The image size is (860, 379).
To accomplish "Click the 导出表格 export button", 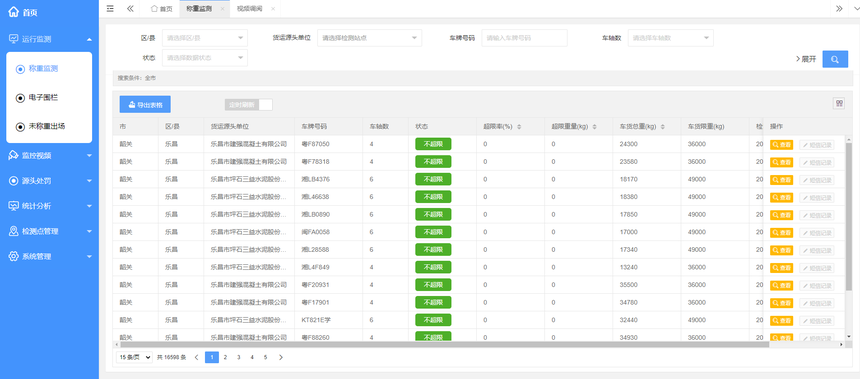I will pyautogui.click(x=145, y=104).
